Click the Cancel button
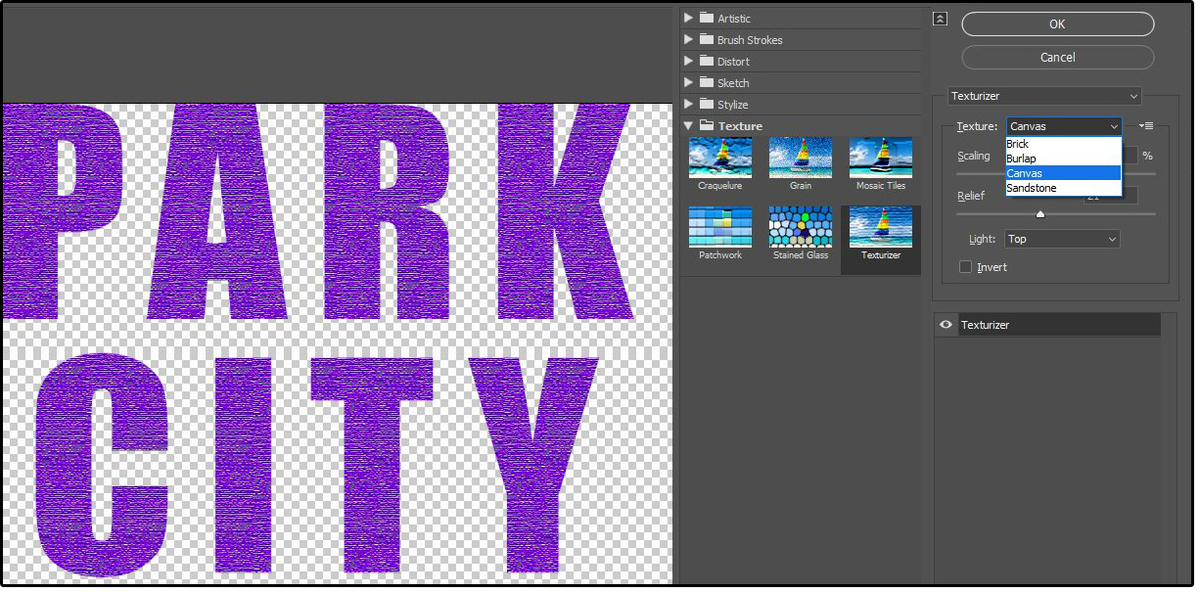The image size is (1200, 592). (x=1057, y=57)
